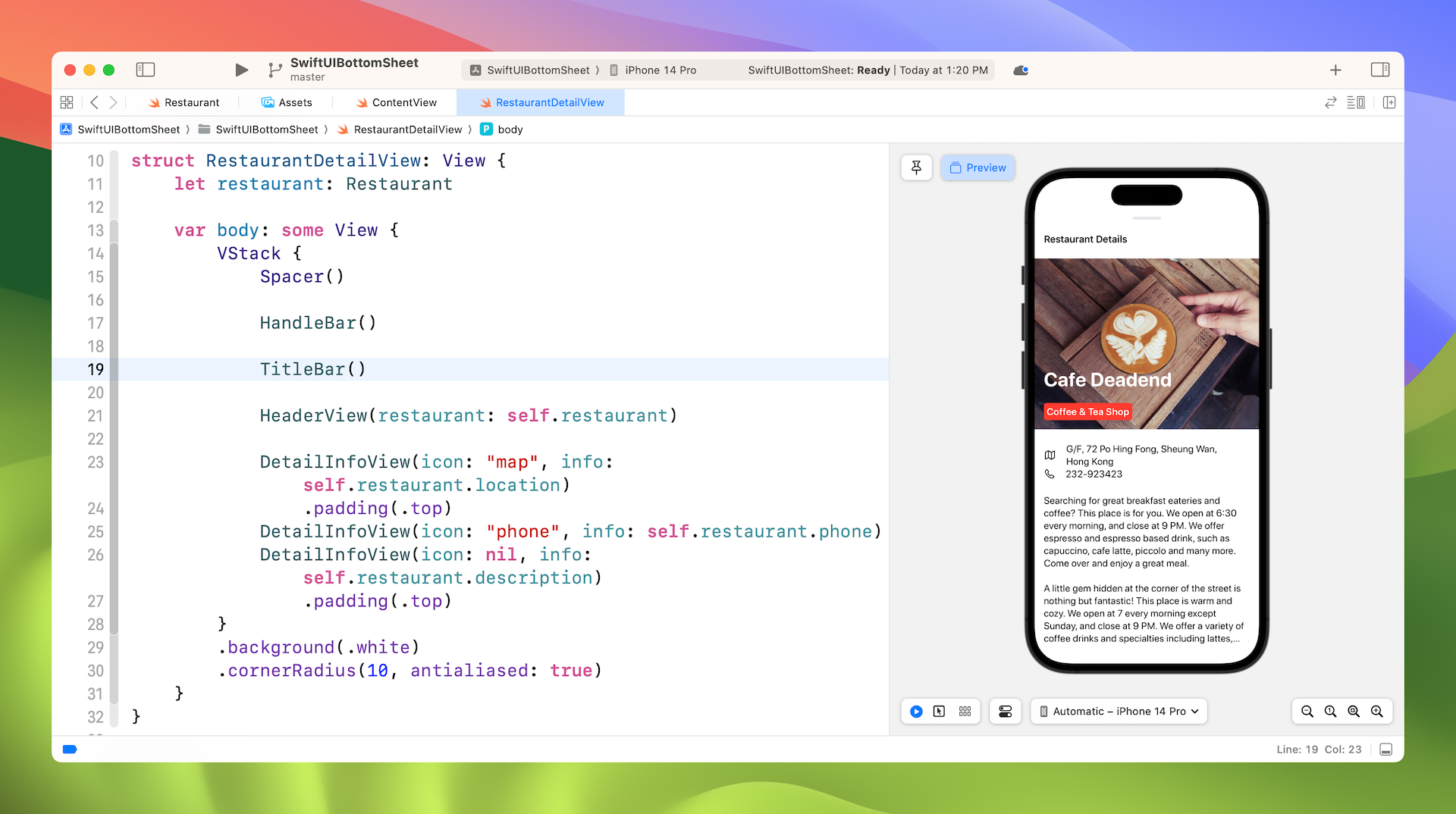
Task: Toggle the inspector panel on the right
Action: [1379, 70]
